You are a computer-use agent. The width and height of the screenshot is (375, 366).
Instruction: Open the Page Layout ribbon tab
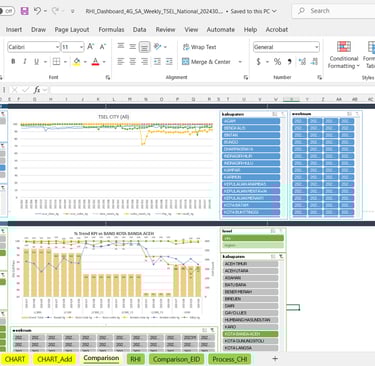(x=72, y=29)
